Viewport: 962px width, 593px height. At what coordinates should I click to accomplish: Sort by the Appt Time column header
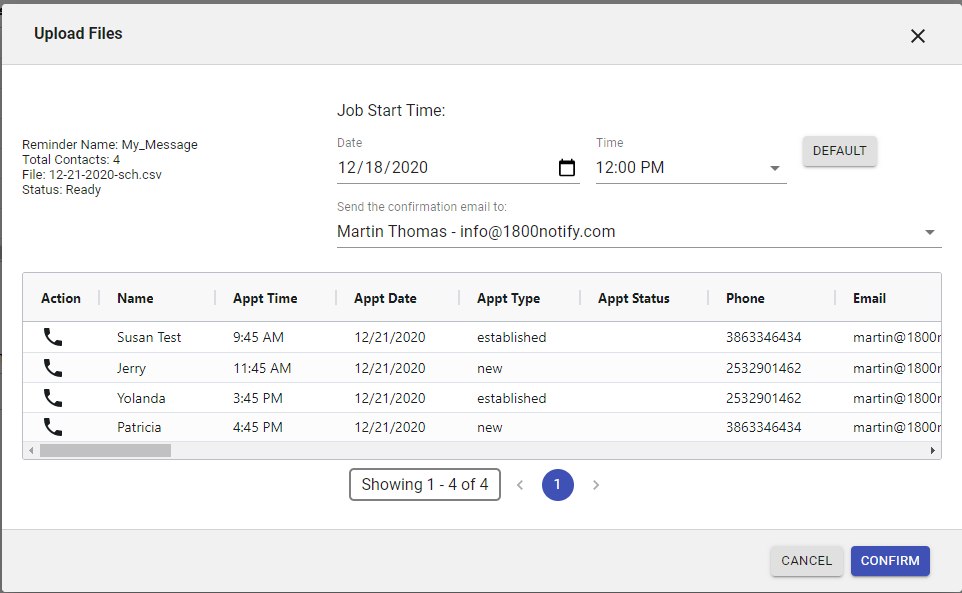(x=265, y=298)
